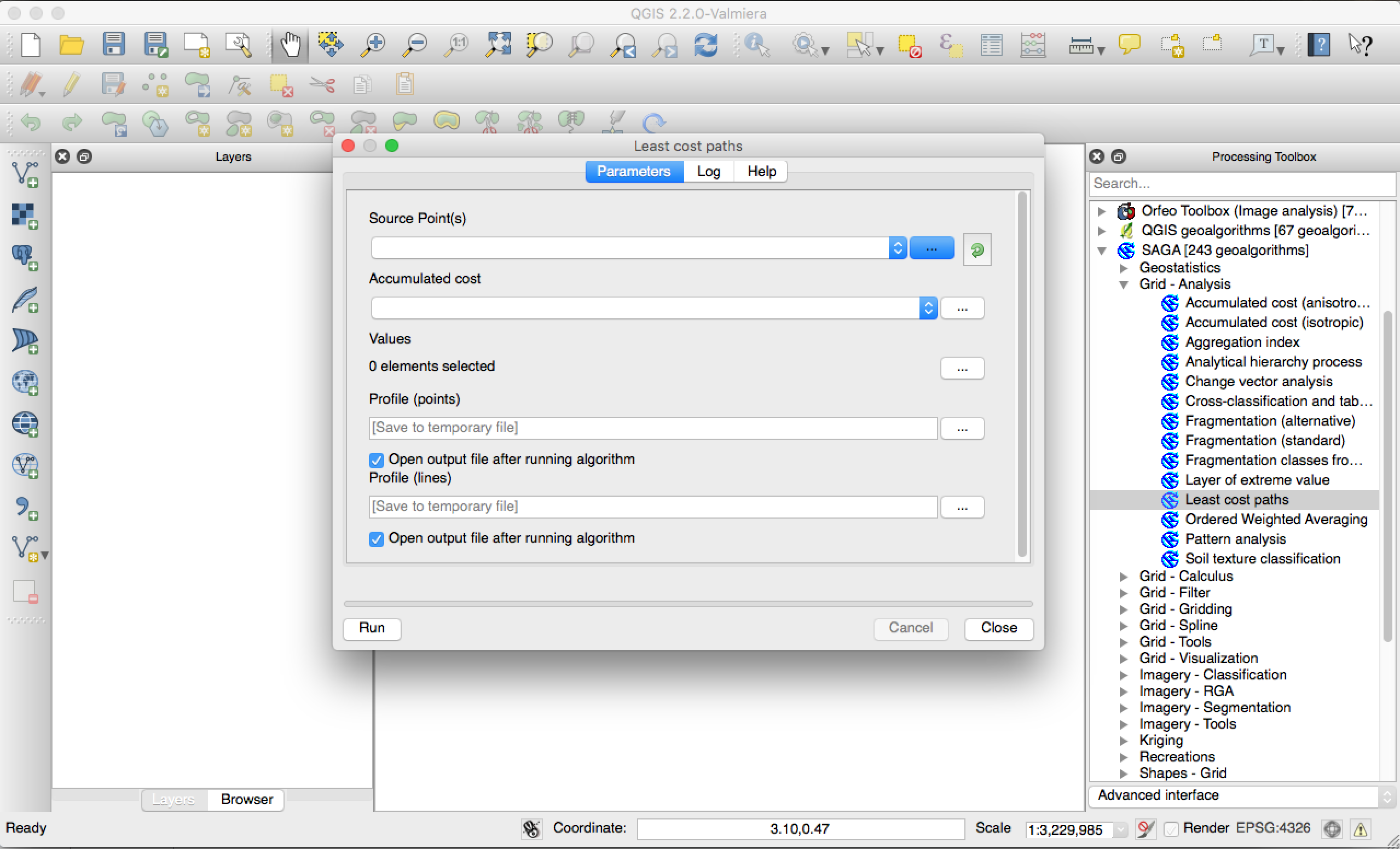
Task: Collapse the Grid - Analysis group
Action: pos(1123,284)
